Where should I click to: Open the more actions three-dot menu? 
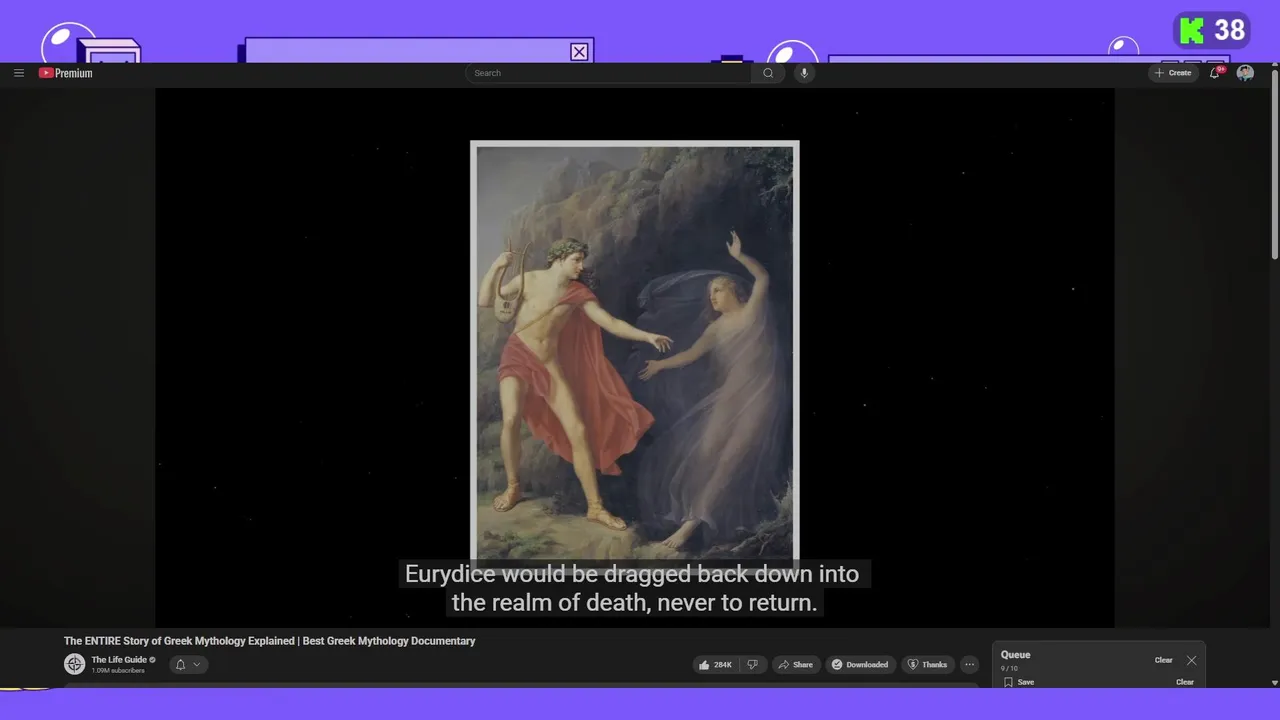coord(969,664)
